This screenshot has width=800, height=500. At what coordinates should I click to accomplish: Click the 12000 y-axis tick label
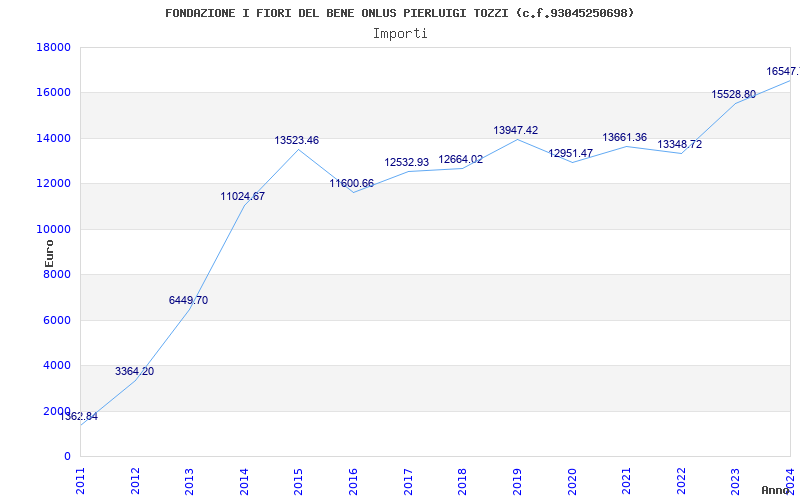point(53,184)
